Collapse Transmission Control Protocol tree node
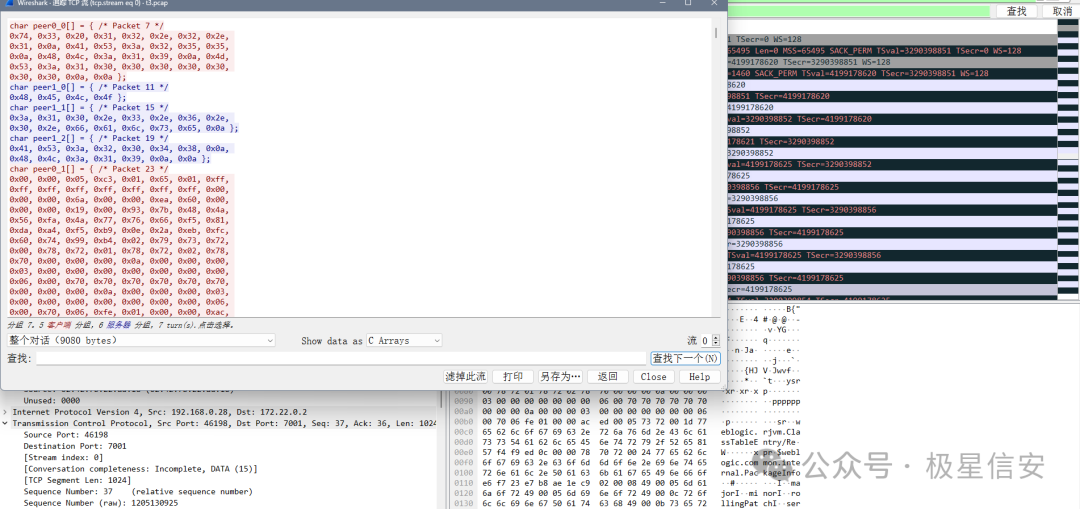This screenshot has width=1080, height=509. [x=6, y=423]
